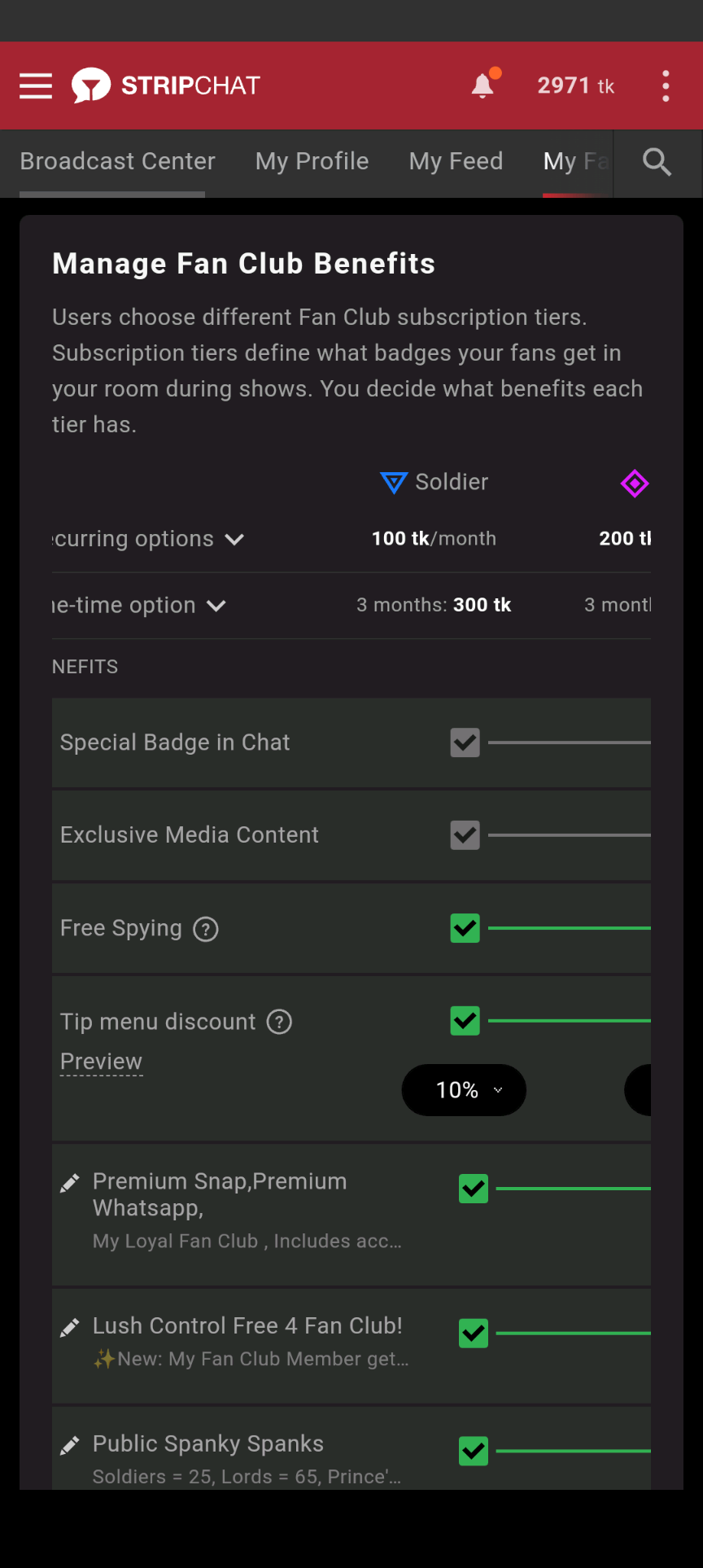
Task: Edit the Public Spanky Spanks benefit
Action: (70, 1445)
